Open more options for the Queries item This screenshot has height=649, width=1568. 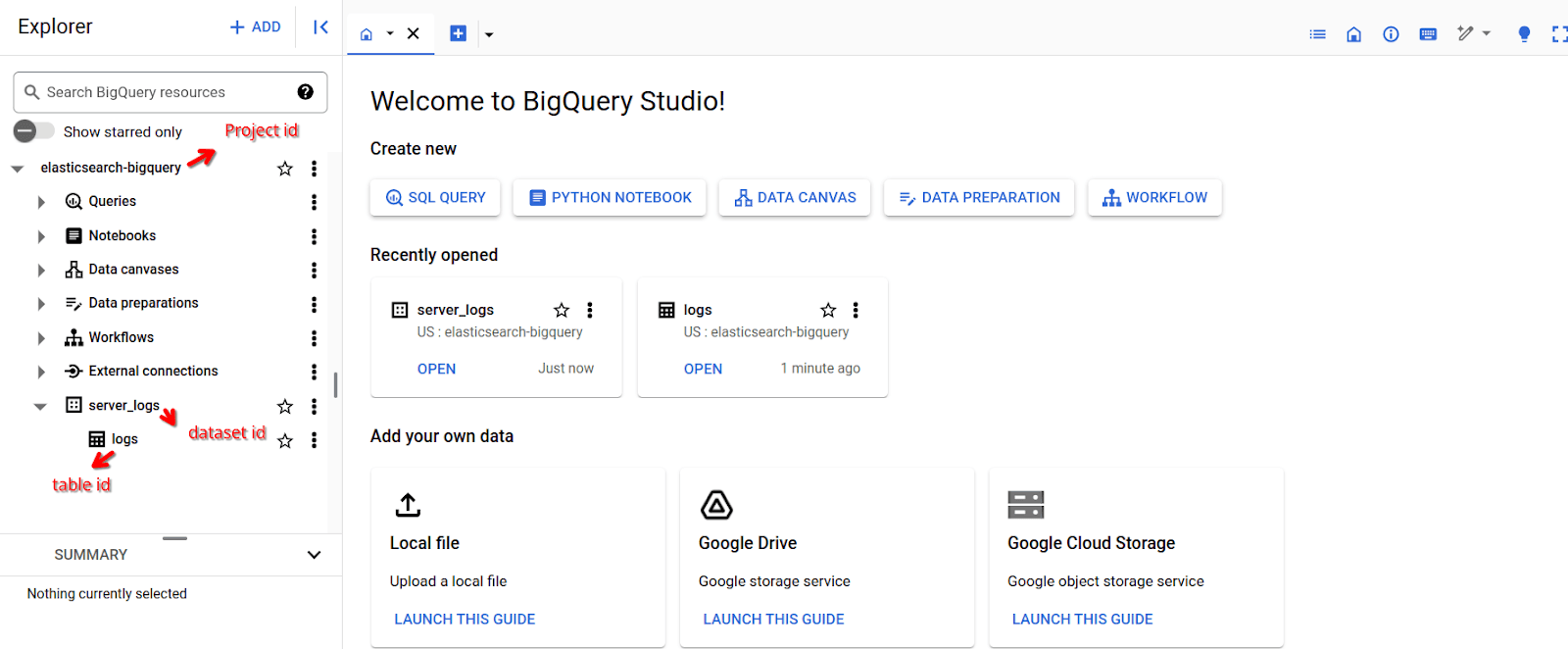pos(314,202)
